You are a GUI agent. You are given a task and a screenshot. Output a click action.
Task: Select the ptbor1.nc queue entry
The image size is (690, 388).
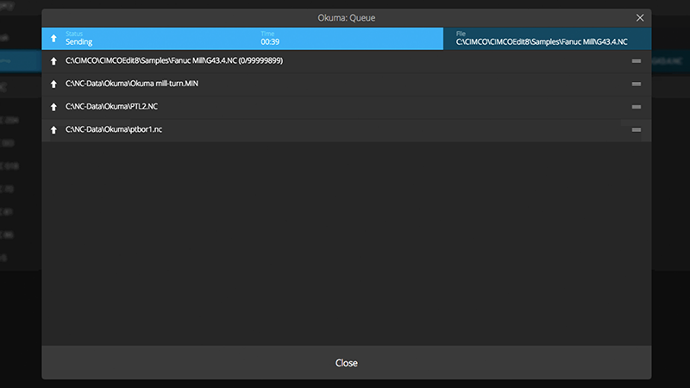pos(346,130)
